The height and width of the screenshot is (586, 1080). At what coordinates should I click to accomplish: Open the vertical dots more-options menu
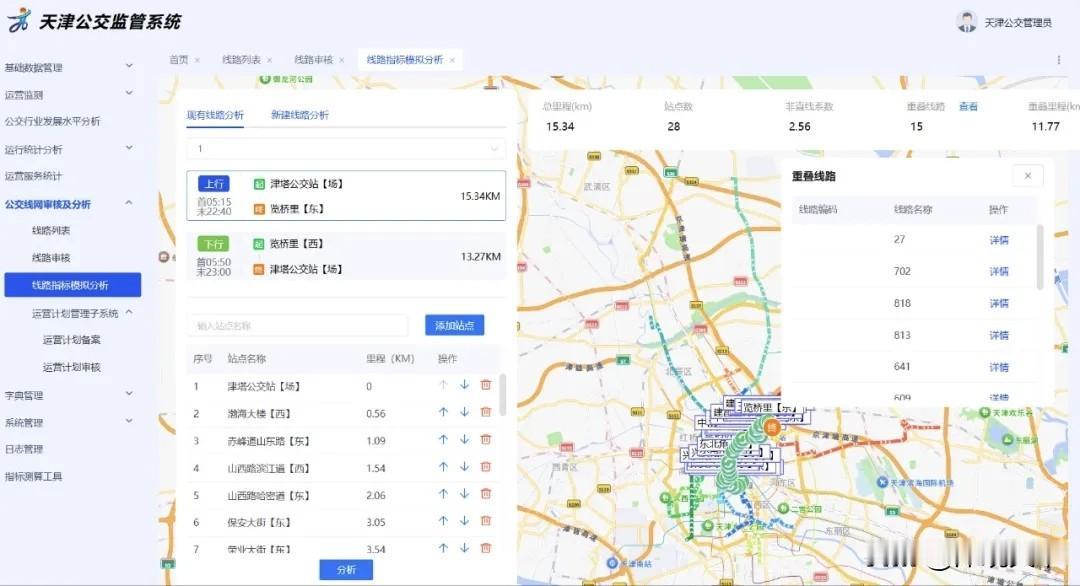pos(1059,60)
